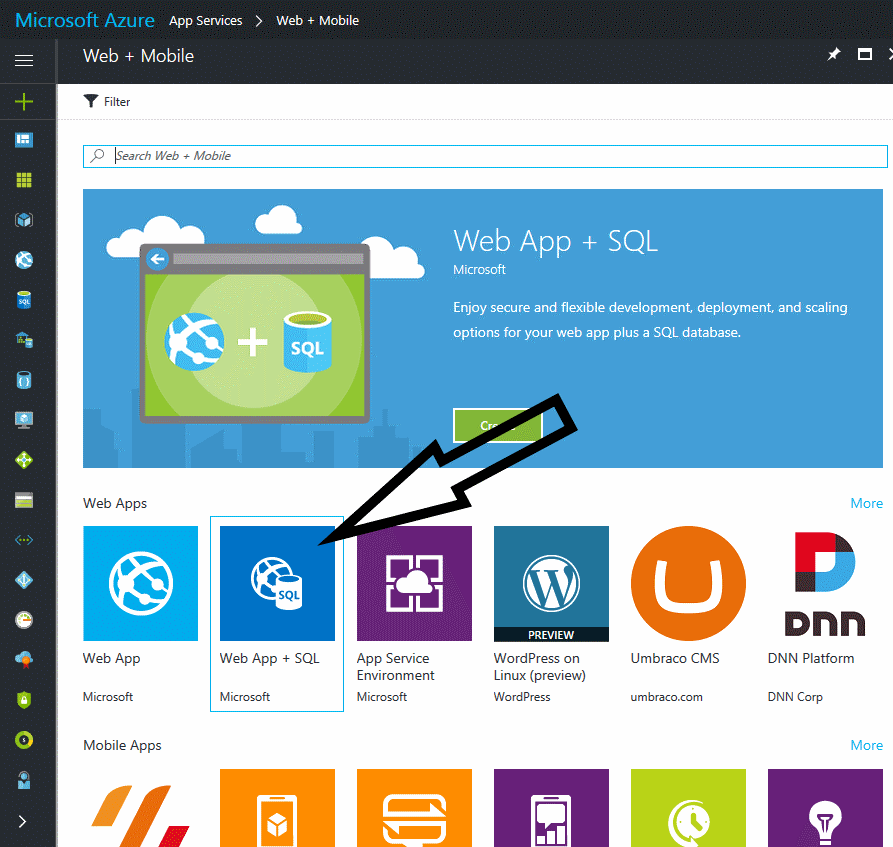Open the All resources grid icon
The height and width of the screenshot is (847, 893).
click(x=24, y=180)
